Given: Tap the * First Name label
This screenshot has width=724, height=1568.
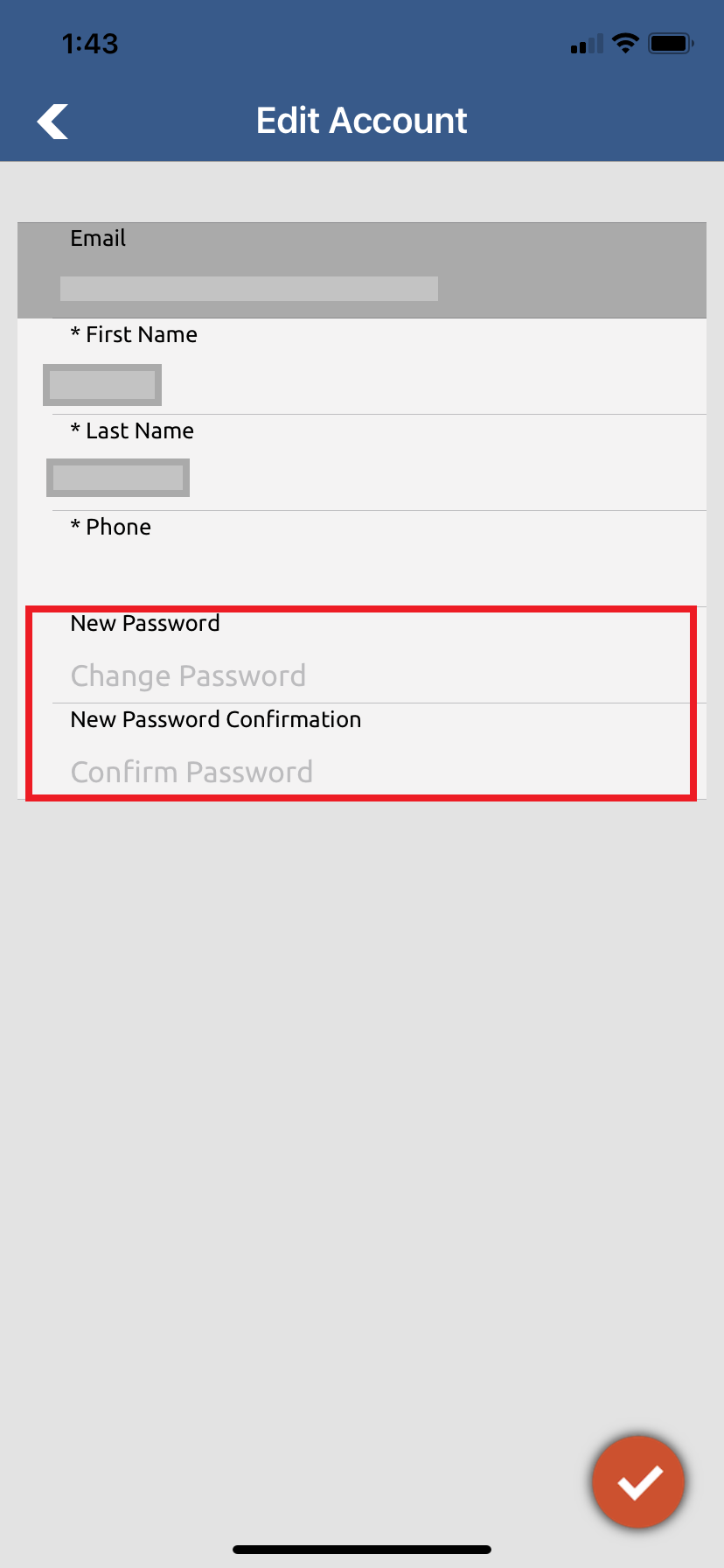Looking at the screenshot, I should [x=134, y=334].
